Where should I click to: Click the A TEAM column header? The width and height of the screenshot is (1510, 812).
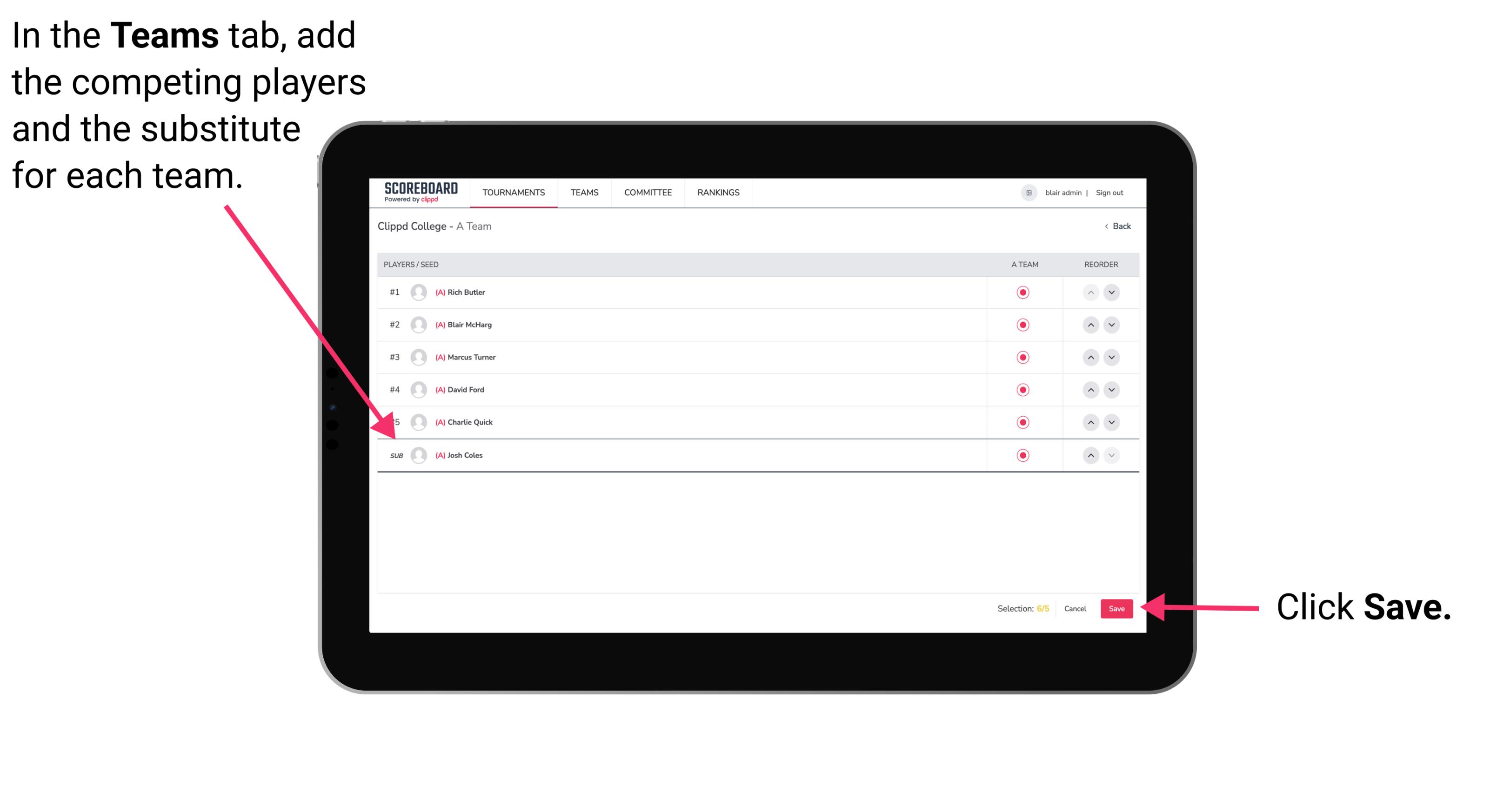coord(1025,265)
